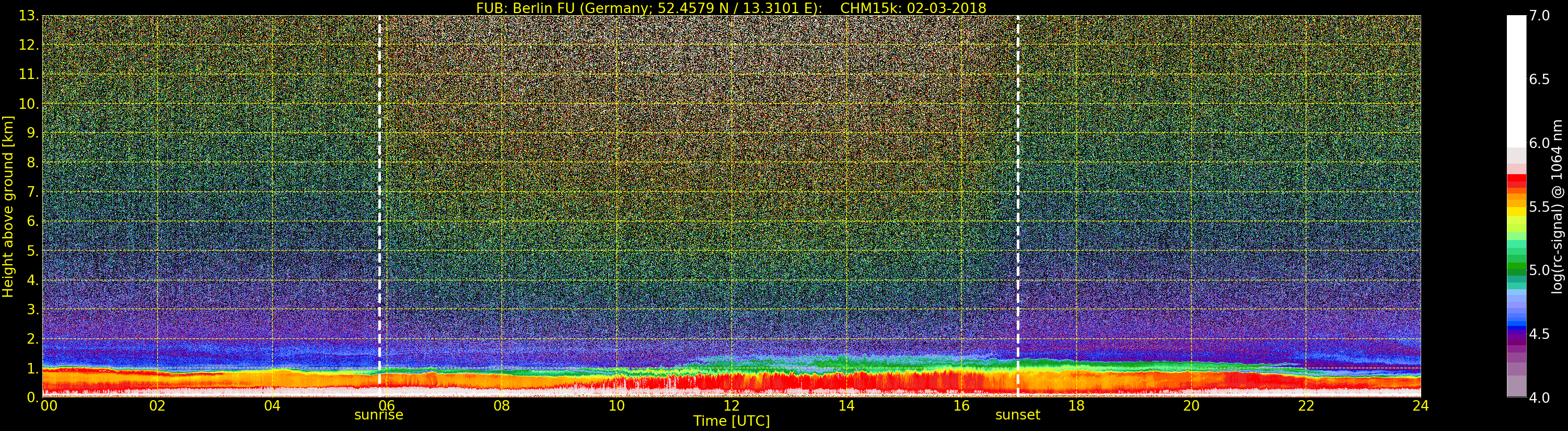Click the colorbar tick label '4.0'
Screen dimensions: 1568x431
coord(1539,398)
